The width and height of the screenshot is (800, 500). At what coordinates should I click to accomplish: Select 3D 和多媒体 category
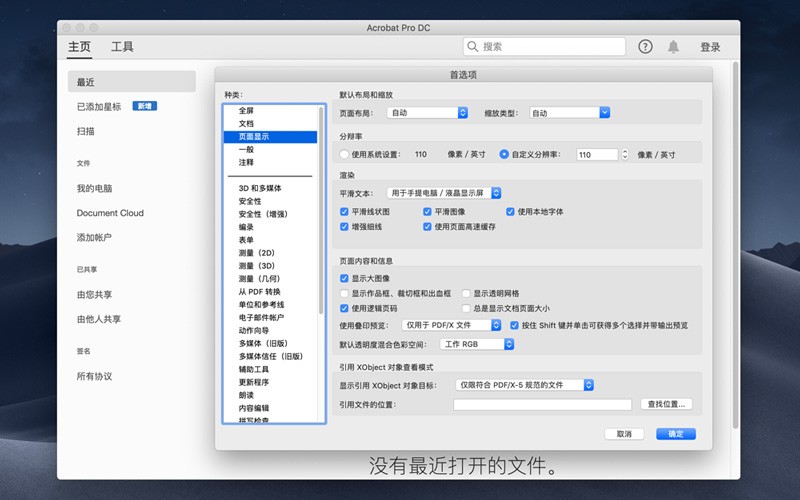coord(260,188)
